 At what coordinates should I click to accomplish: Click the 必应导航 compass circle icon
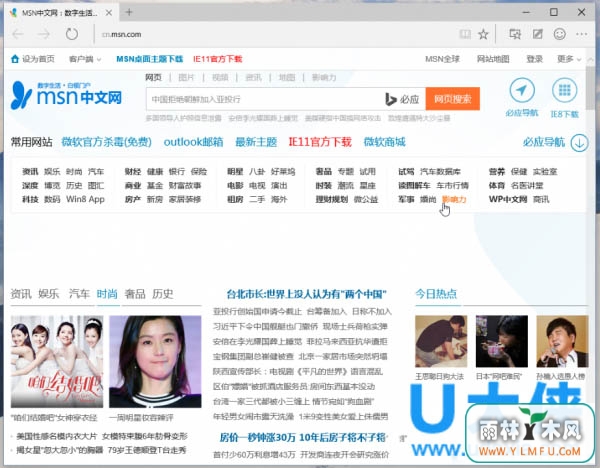coord(522,90)
